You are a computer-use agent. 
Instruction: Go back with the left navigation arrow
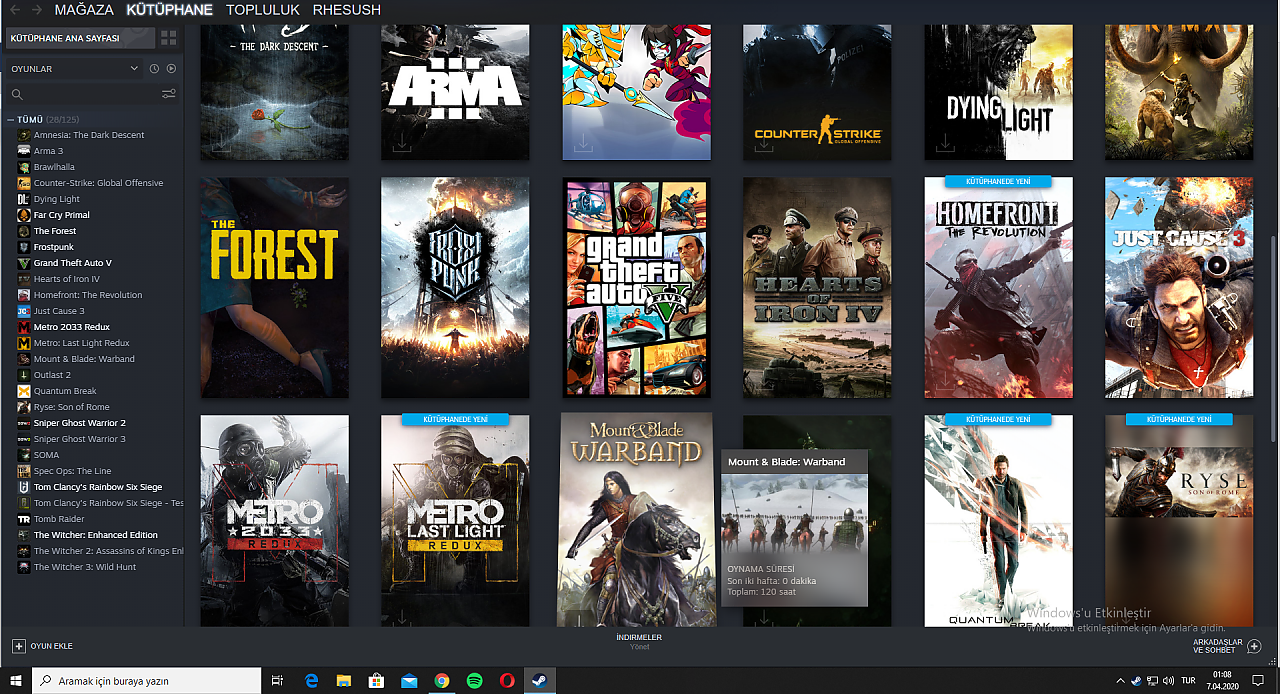(15, 9)
